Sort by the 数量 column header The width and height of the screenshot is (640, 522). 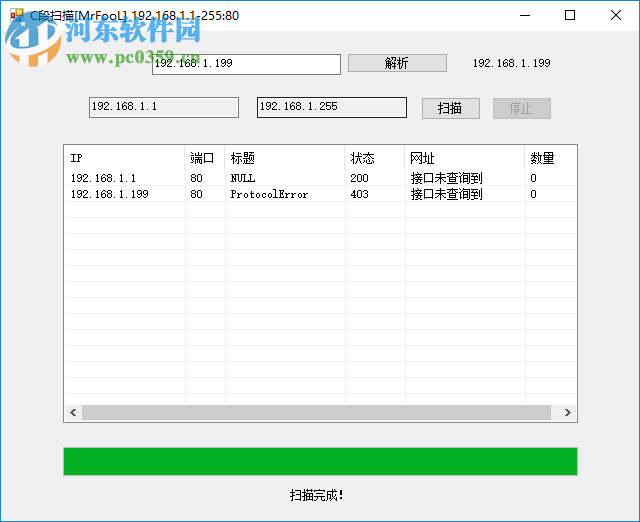coord(550,158)
